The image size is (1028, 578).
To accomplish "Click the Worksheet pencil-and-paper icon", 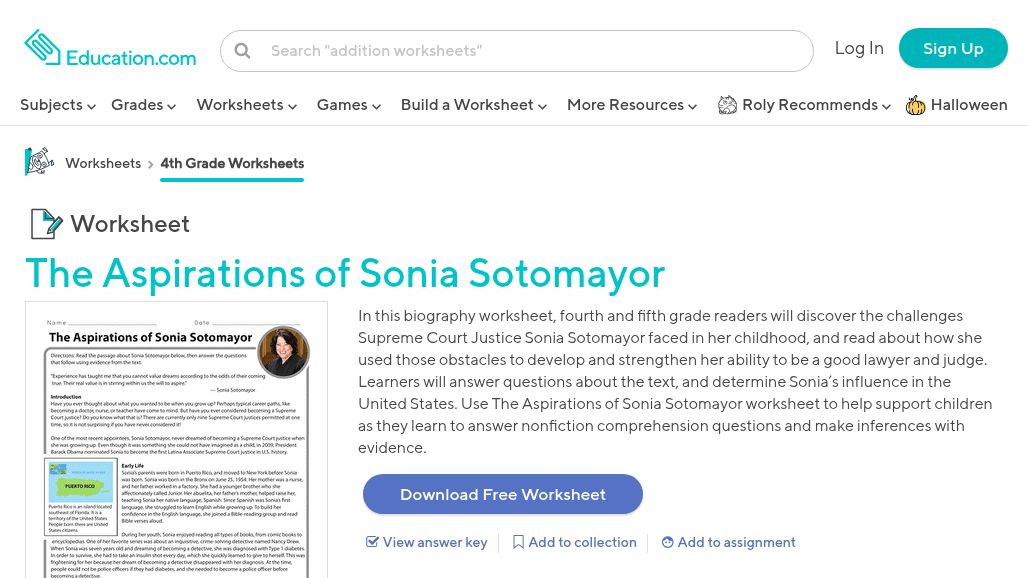I will click(45, 224).
